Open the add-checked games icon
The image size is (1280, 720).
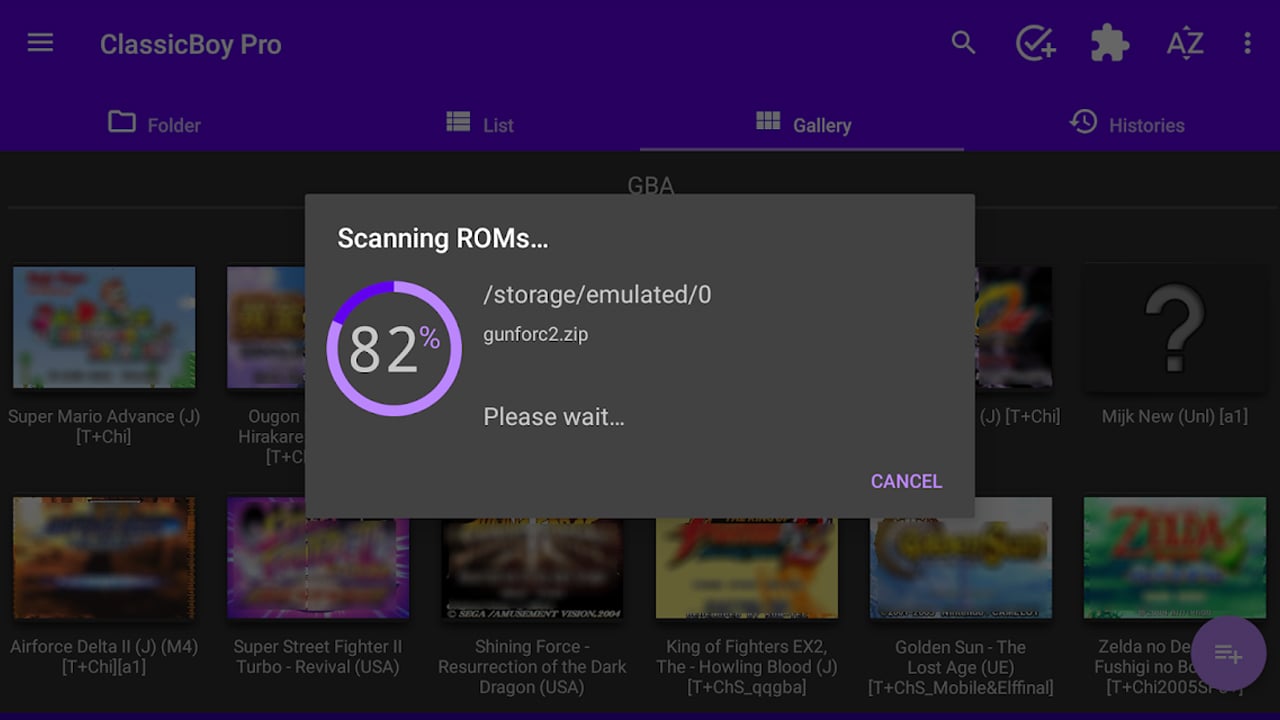click(x=1035, y=44)
